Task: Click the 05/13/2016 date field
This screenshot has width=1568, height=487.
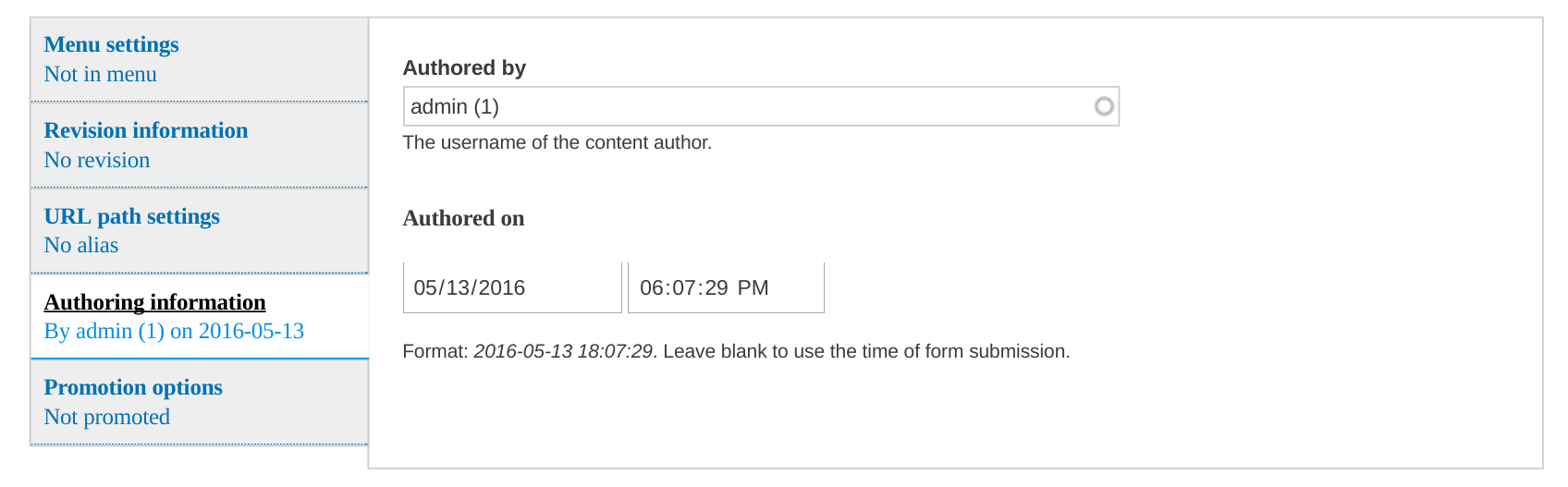Action: coord(512,287)
